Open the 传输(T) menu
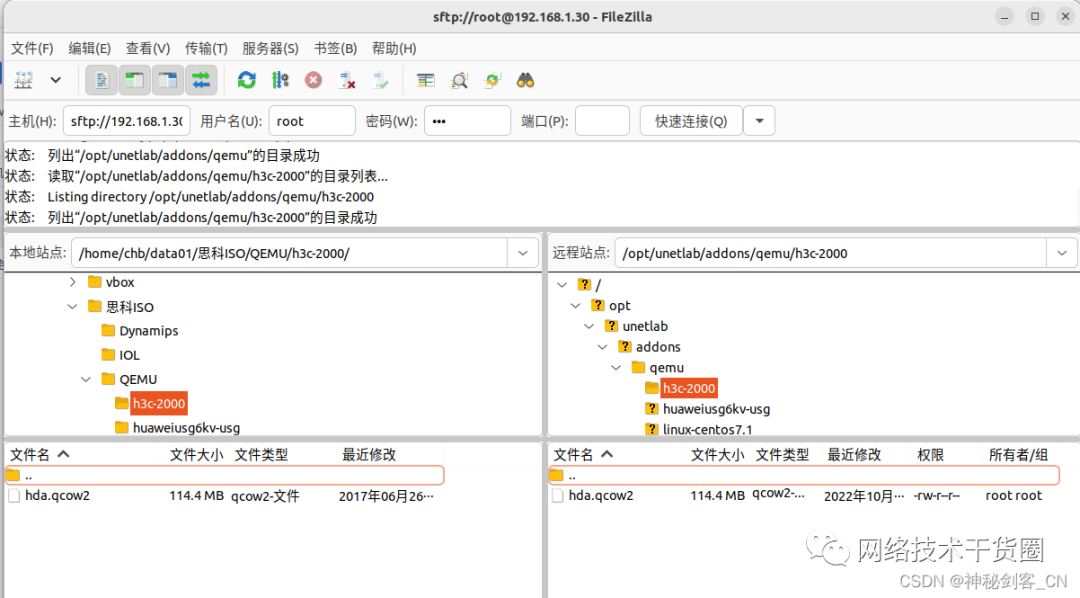 click(x=204, y=48)
